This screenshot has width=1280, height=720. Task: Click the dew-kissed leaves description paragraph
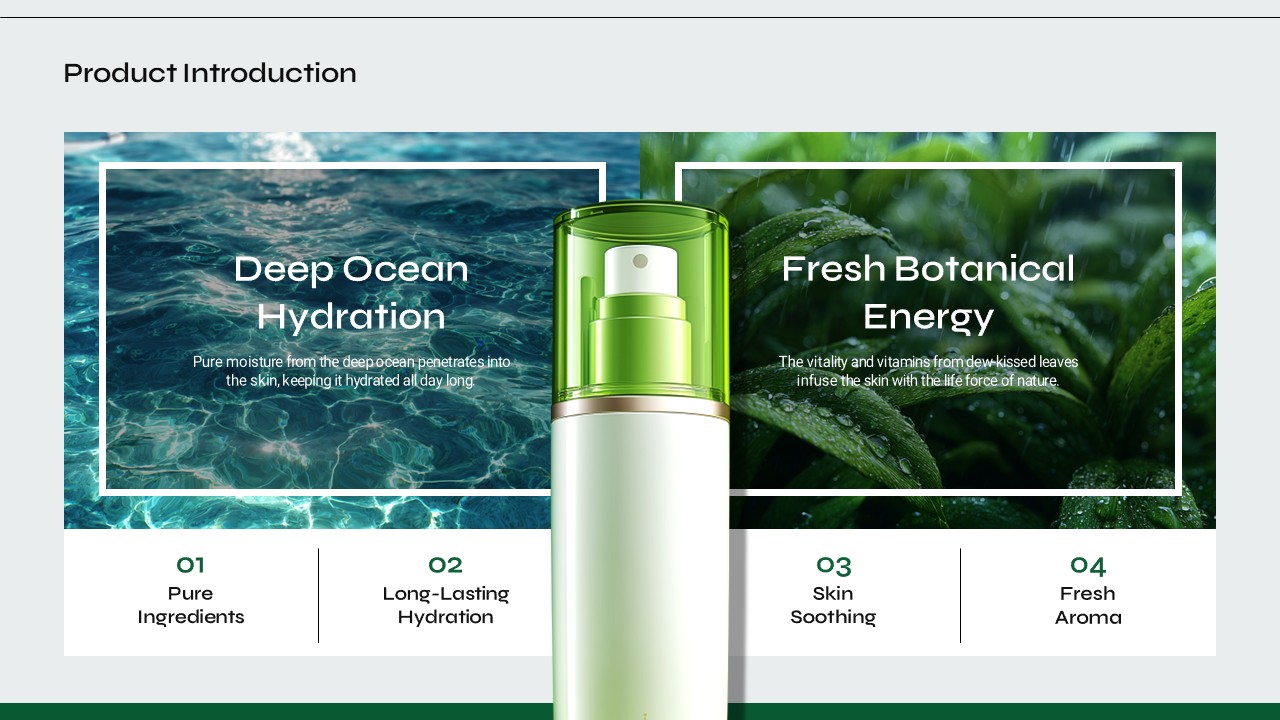point(928,371)
